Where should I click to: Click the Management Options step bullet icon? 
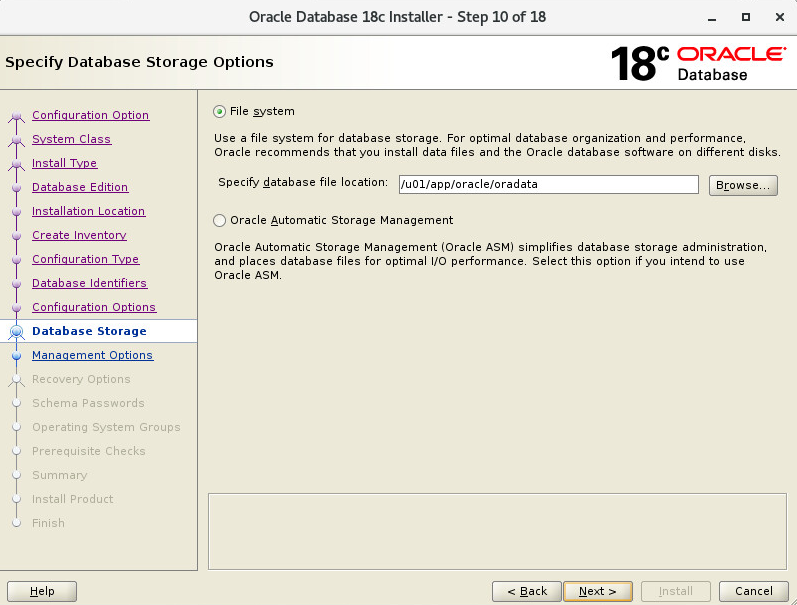(x=16, y=355)
